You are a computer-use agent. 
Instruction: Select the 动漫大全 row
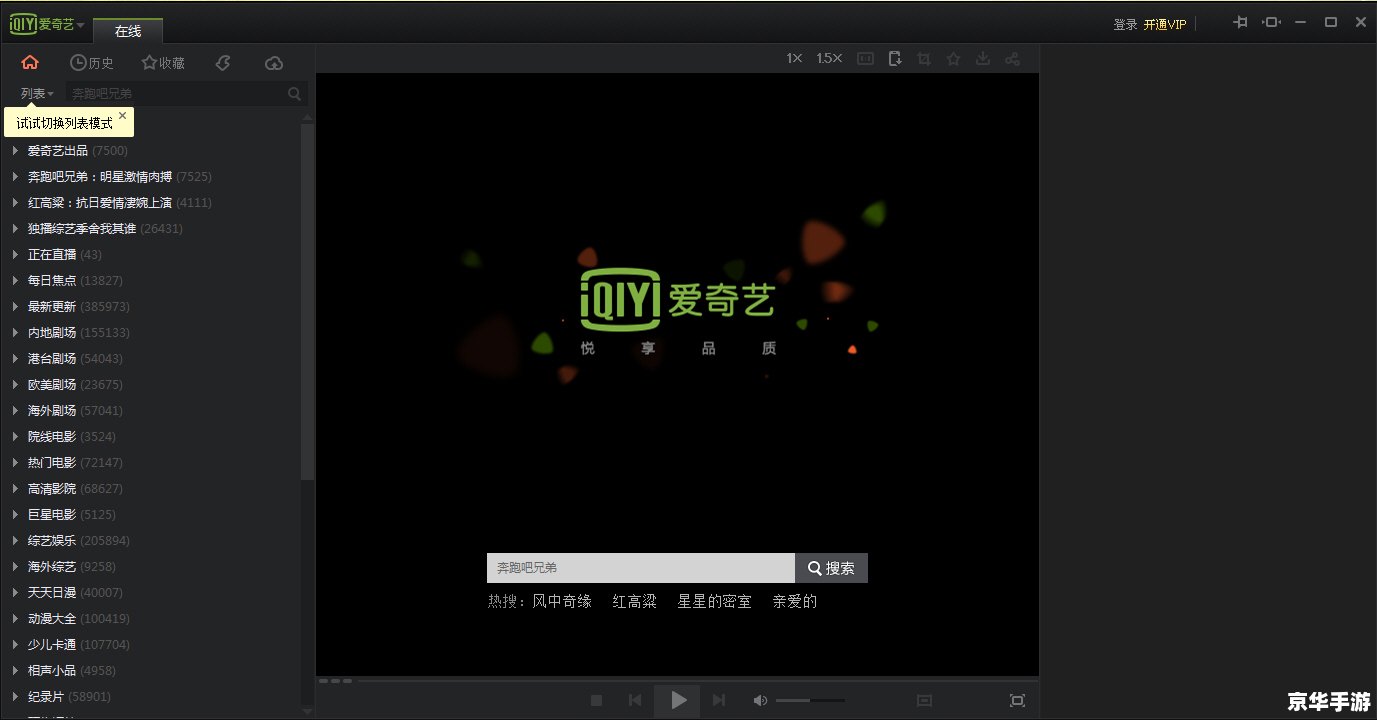150,618
